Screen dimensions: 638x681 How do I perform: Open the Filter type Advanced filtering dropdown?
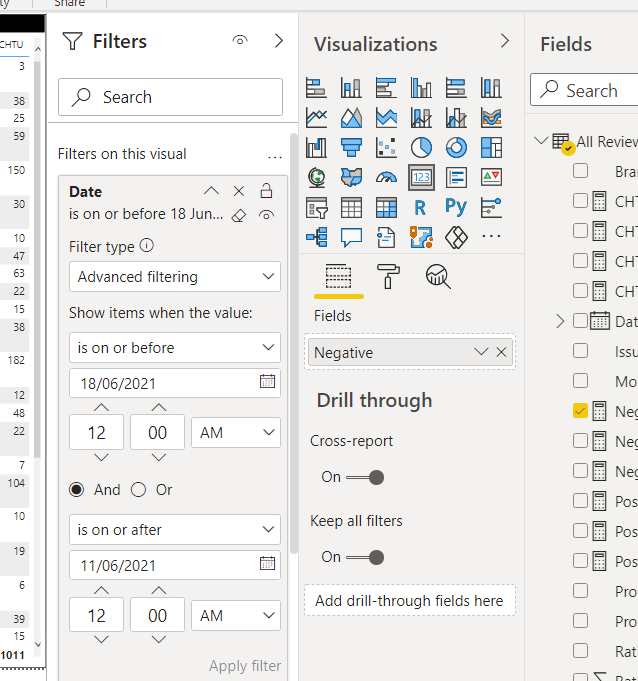coord(175,277)
